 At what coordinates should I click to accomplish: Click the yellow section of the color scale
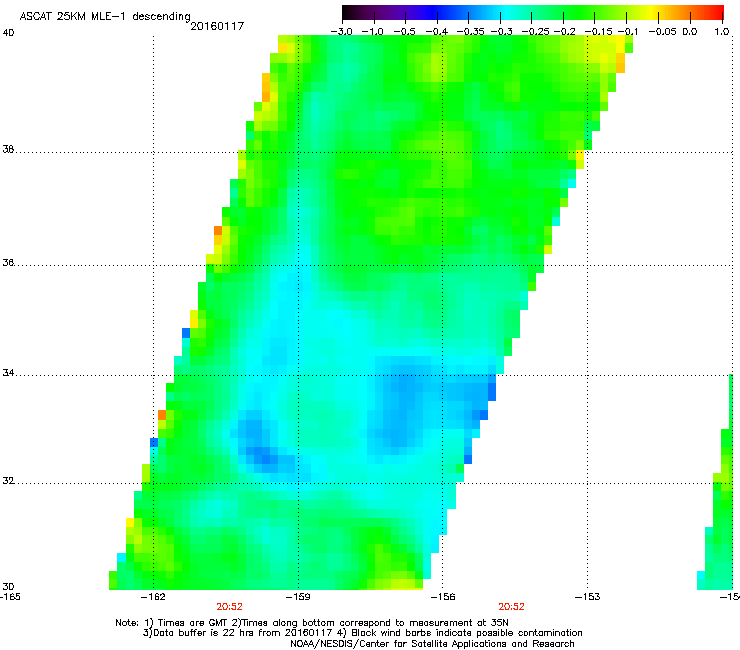(x=654, y=12)
